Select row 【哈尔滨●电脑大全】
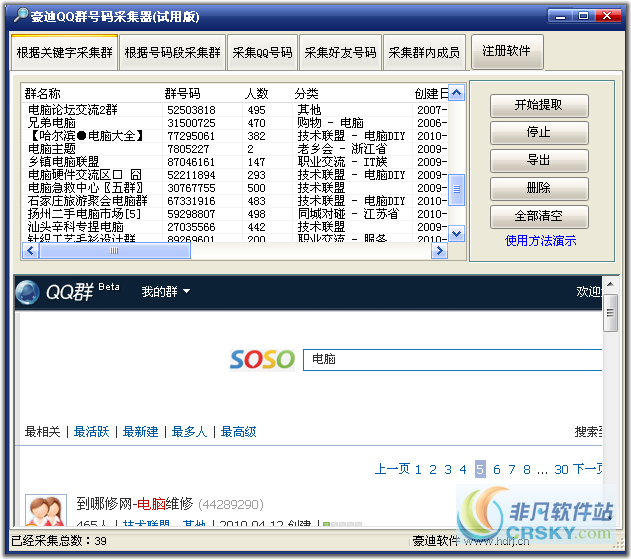This screenshot has width=631, height=559. coord(235,136)
